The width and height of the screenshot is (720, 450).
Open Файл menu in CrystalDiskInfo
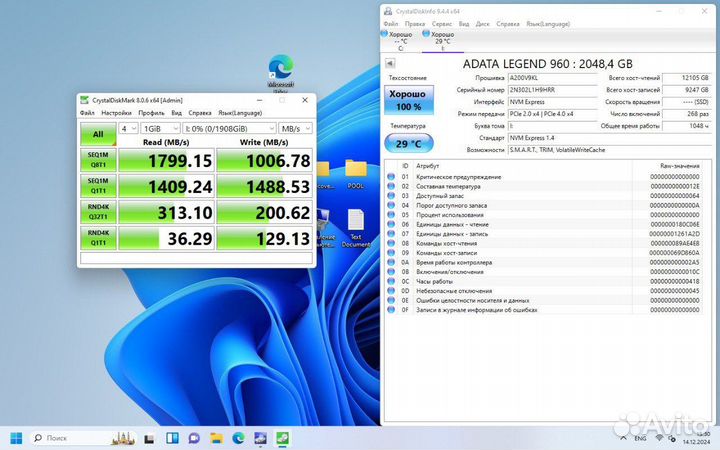click(x=391, y=24)
